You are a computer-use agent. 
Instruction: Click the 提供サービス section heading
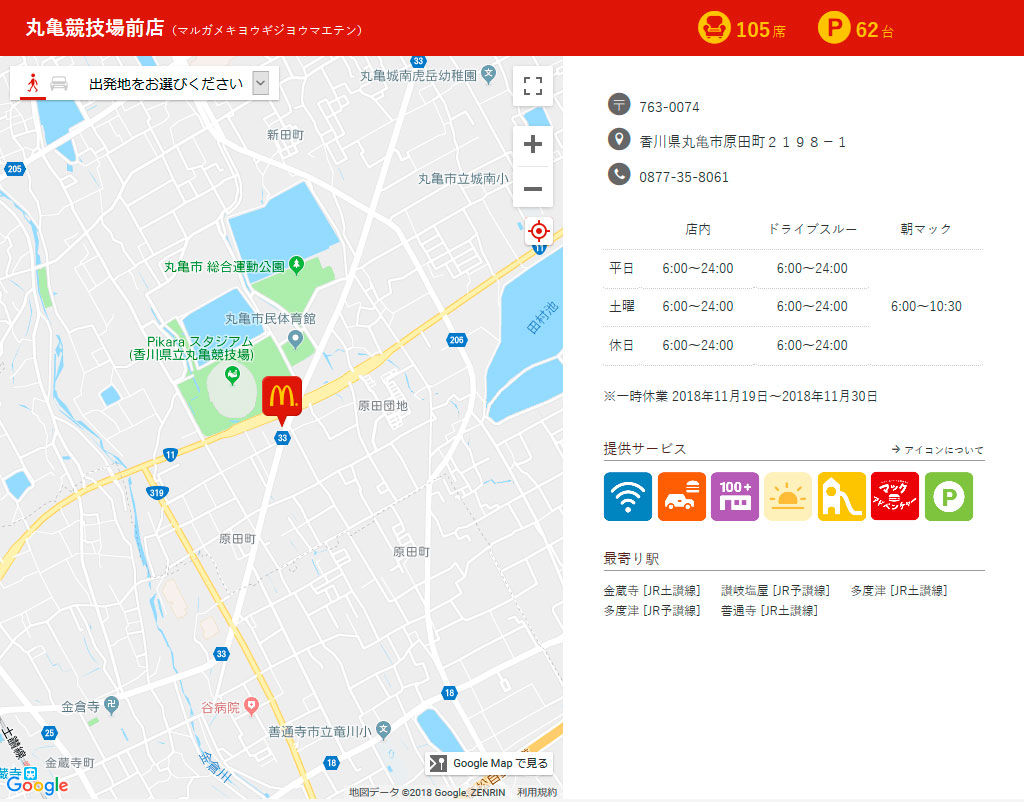point(645,449)
